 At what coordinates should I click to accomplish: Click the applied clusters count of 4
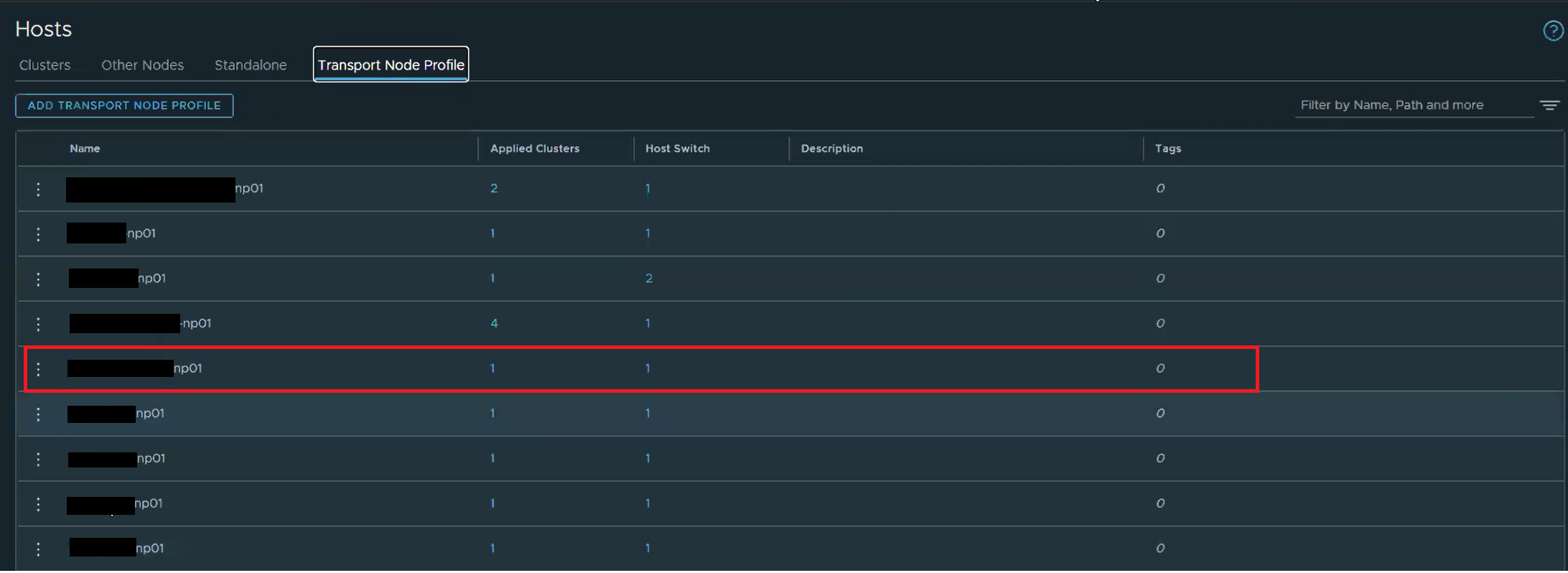point(494,323)
